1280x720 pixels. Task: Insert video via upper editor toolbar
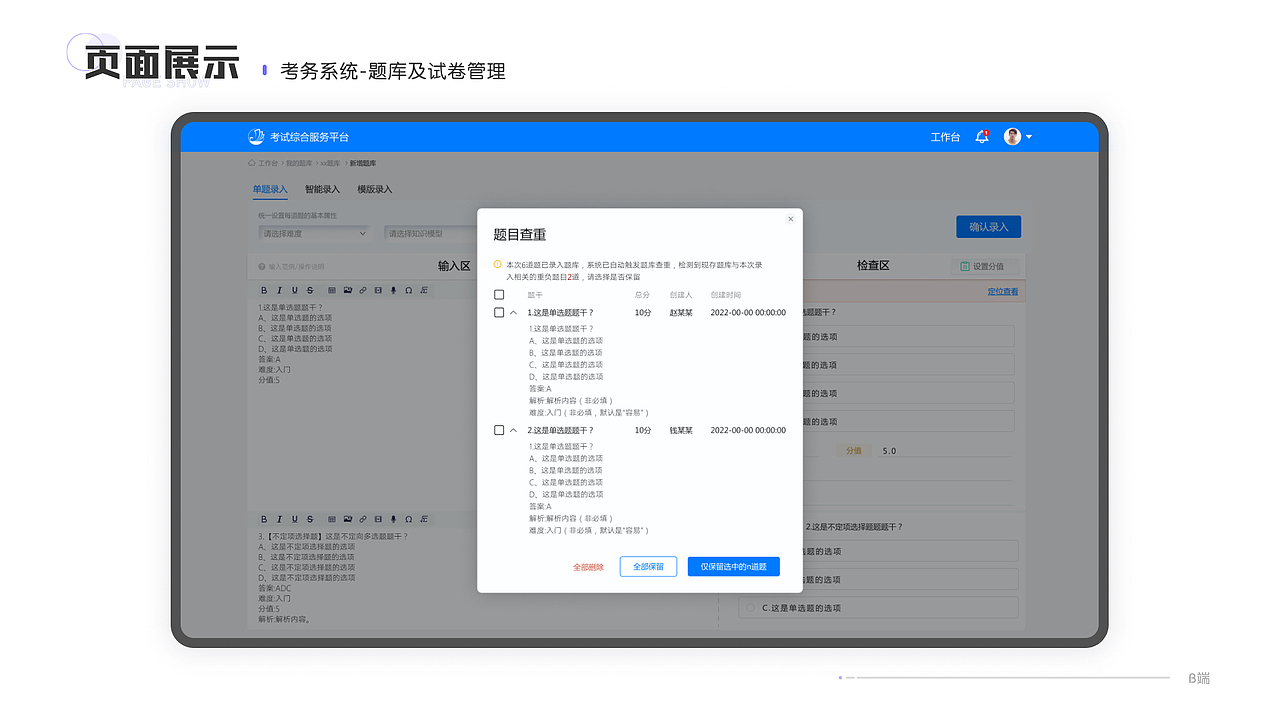pyautogui.click(x=378, y=290)
